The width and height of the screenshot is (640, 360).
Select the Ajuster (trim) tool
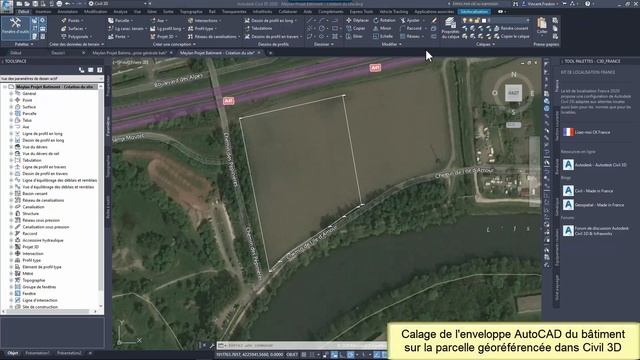[411, 20]
